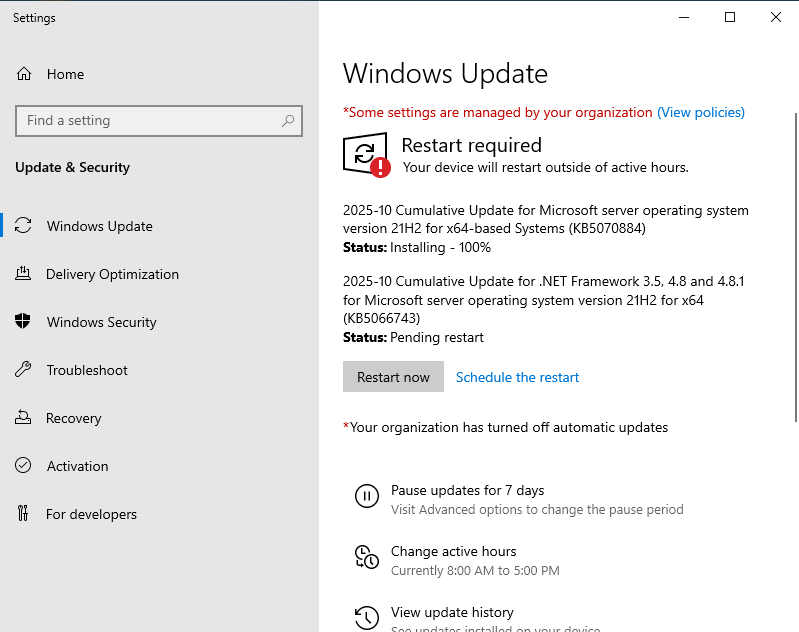Focus the Find a setting search box
The image size is (799, 632).
[x=159, y=121]
